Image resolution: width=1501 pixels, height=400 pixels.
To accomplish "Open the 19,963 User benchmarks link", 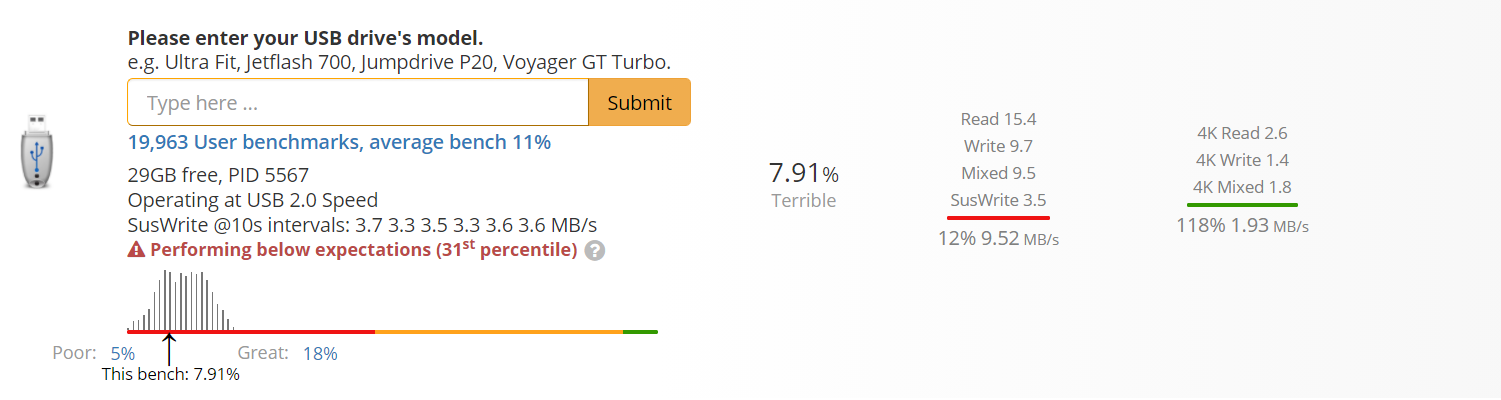I will coord(339,142).
